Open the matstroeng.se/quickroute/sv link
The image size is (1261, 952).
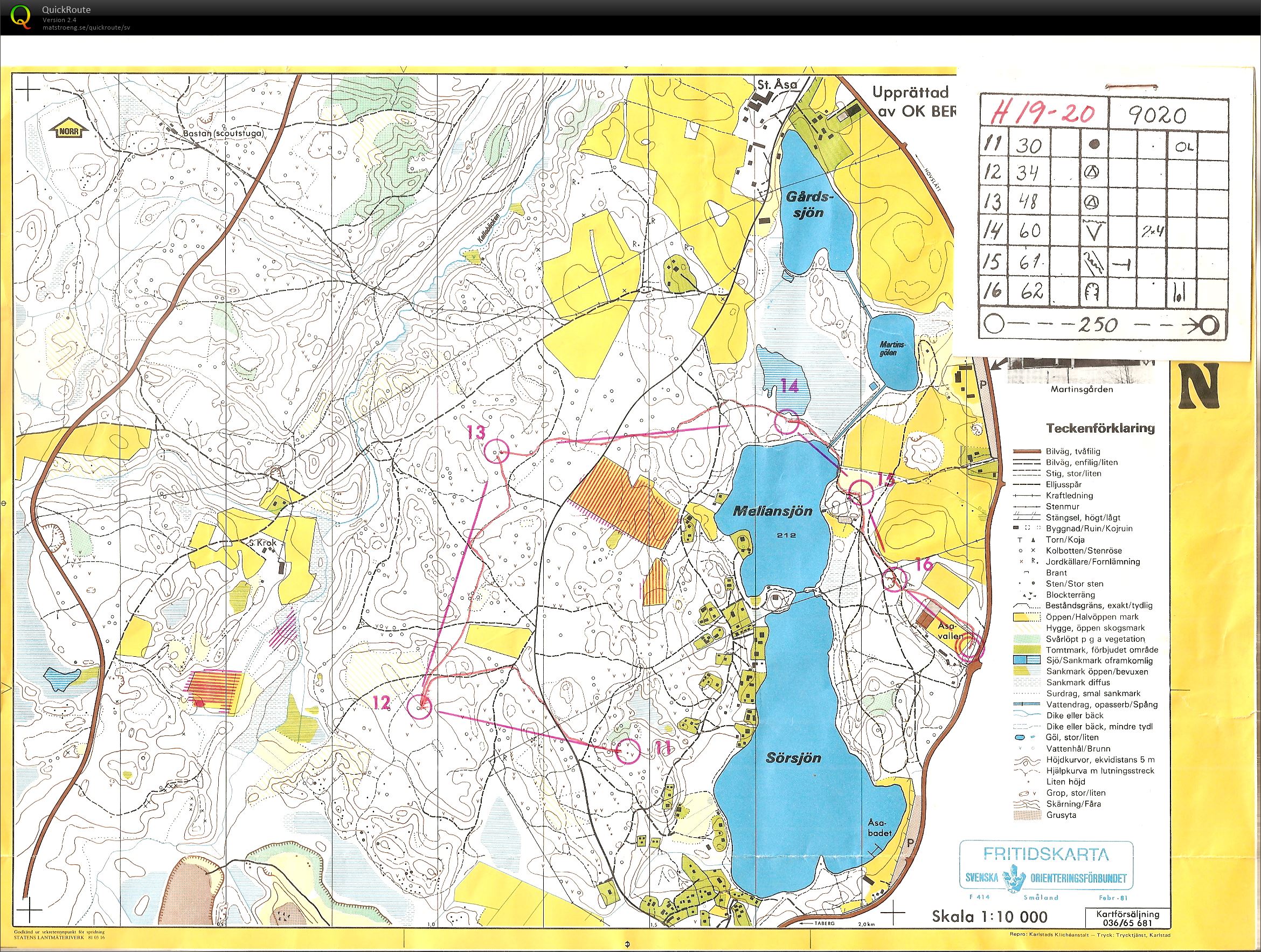[x=86, y=27]
